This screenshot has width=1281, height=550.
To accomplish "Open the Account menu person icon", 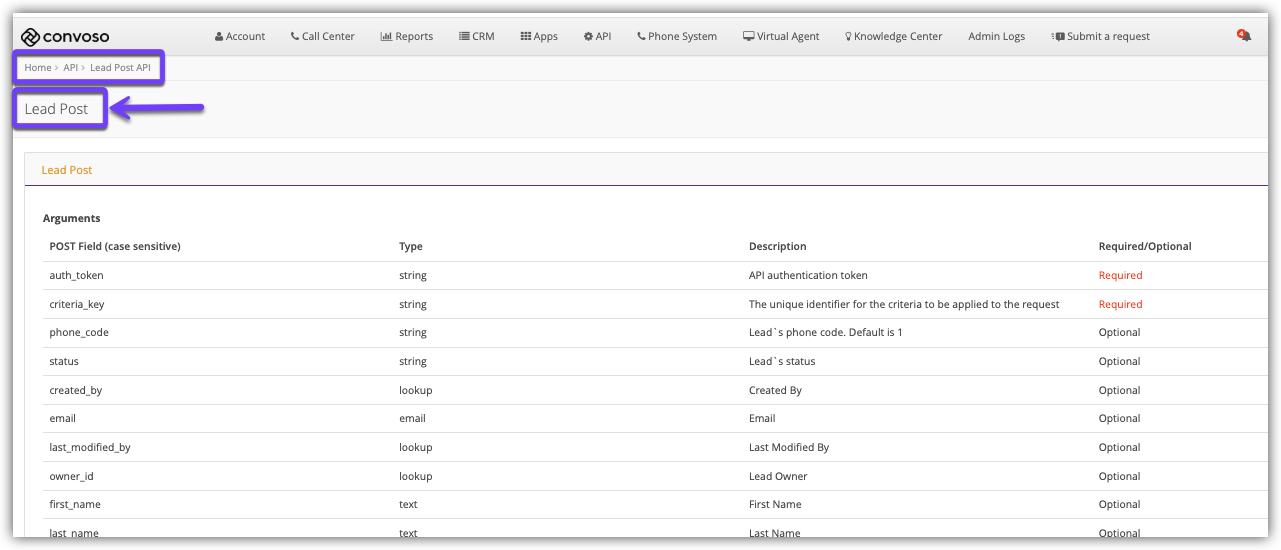I will coord(219,37).
